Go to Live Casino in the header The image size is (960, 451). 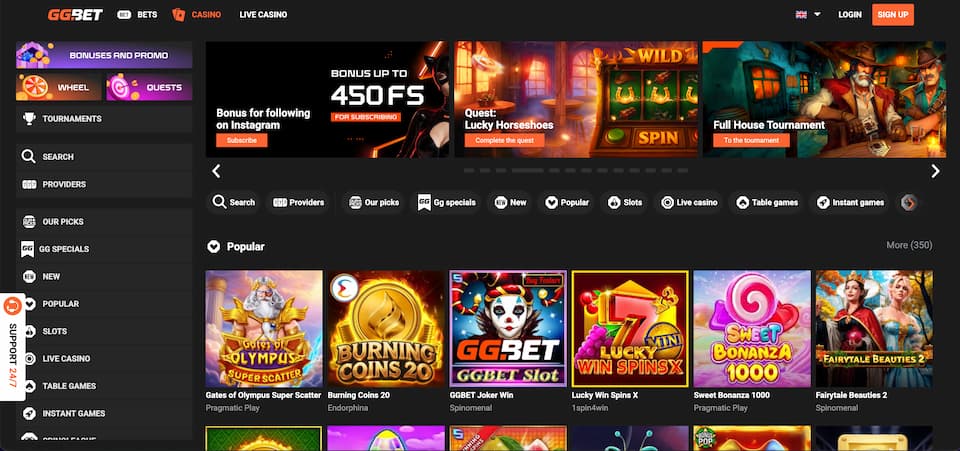(263, 15)
